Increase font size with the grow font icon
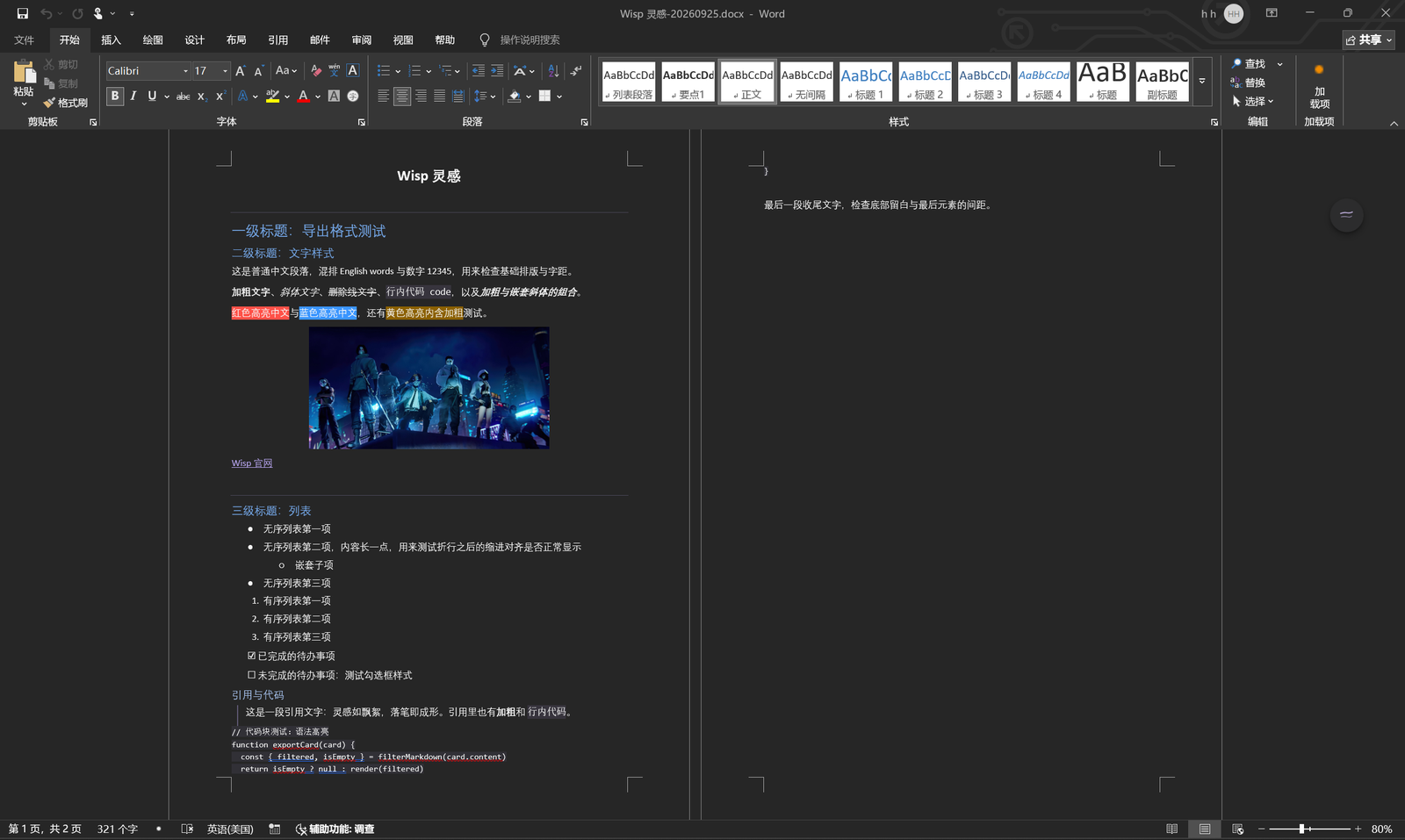Image resolution: width=1405 pixels, height=840 pixels. click(x=240, y=71)
